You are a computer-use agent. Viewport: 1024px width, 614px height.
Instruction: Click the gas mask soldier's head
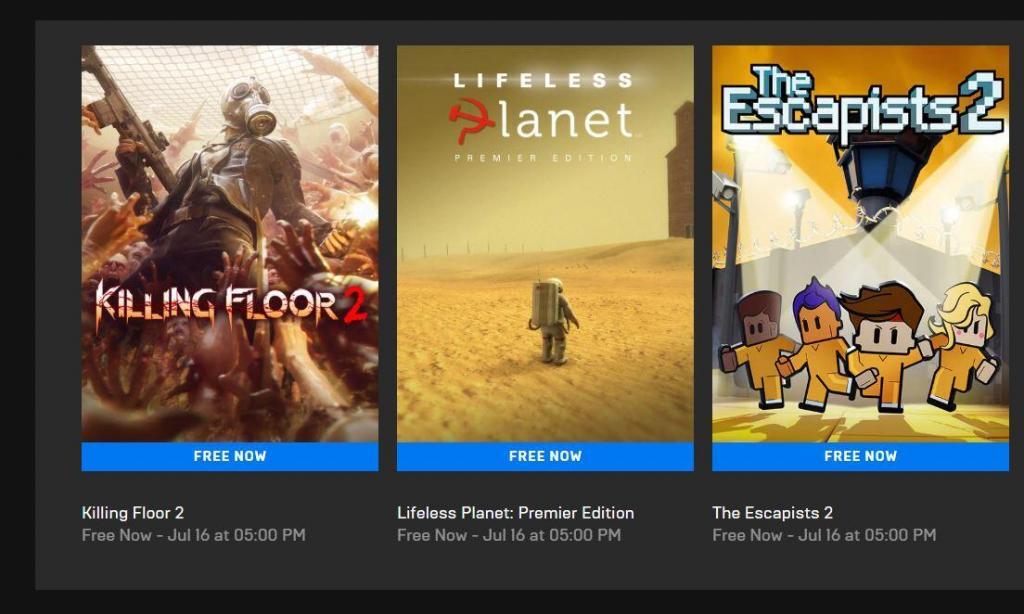pos(248,105)
